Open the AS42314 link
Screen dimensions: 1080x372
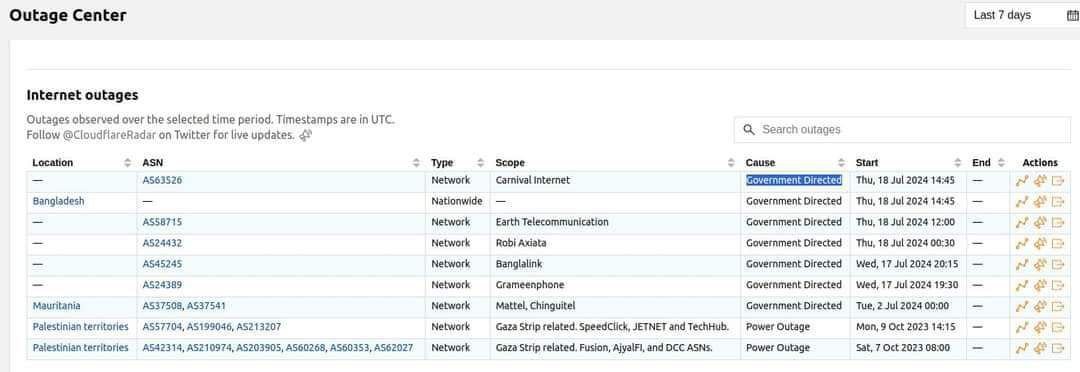pyautogui.click(x=162, y=348)
